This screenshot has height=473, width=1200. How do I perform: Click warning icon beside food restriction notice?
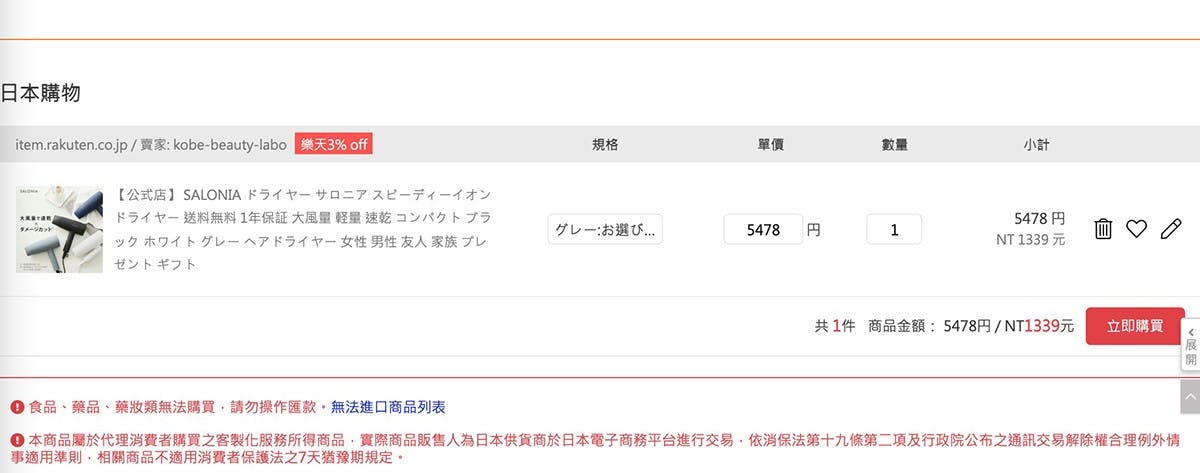pyautogui.click(x=17, y=407)
